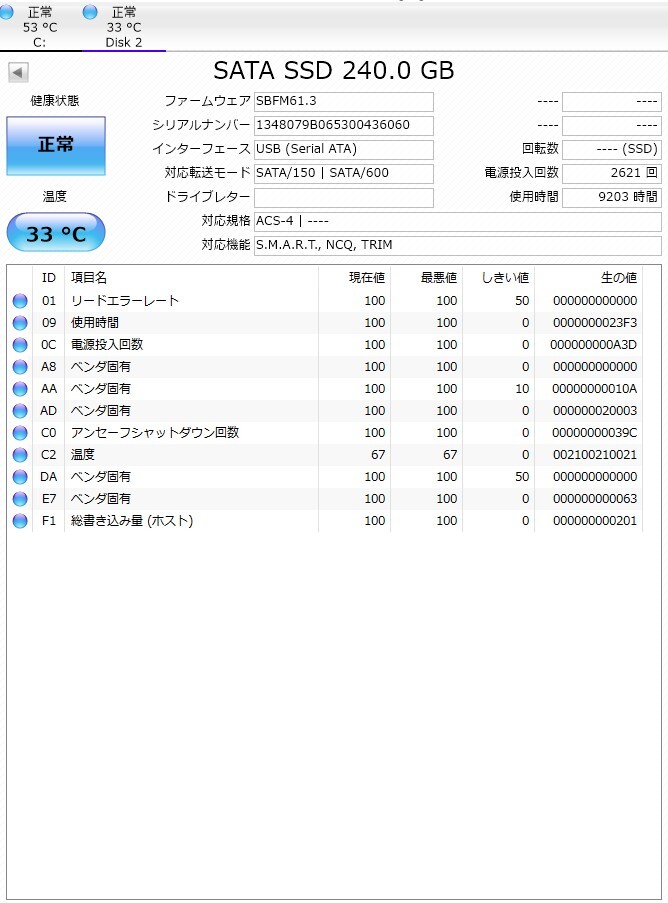Click the SATA SSD 240.0 GB title
Viewport: 668px width, 903px height.
pos(333,71)
